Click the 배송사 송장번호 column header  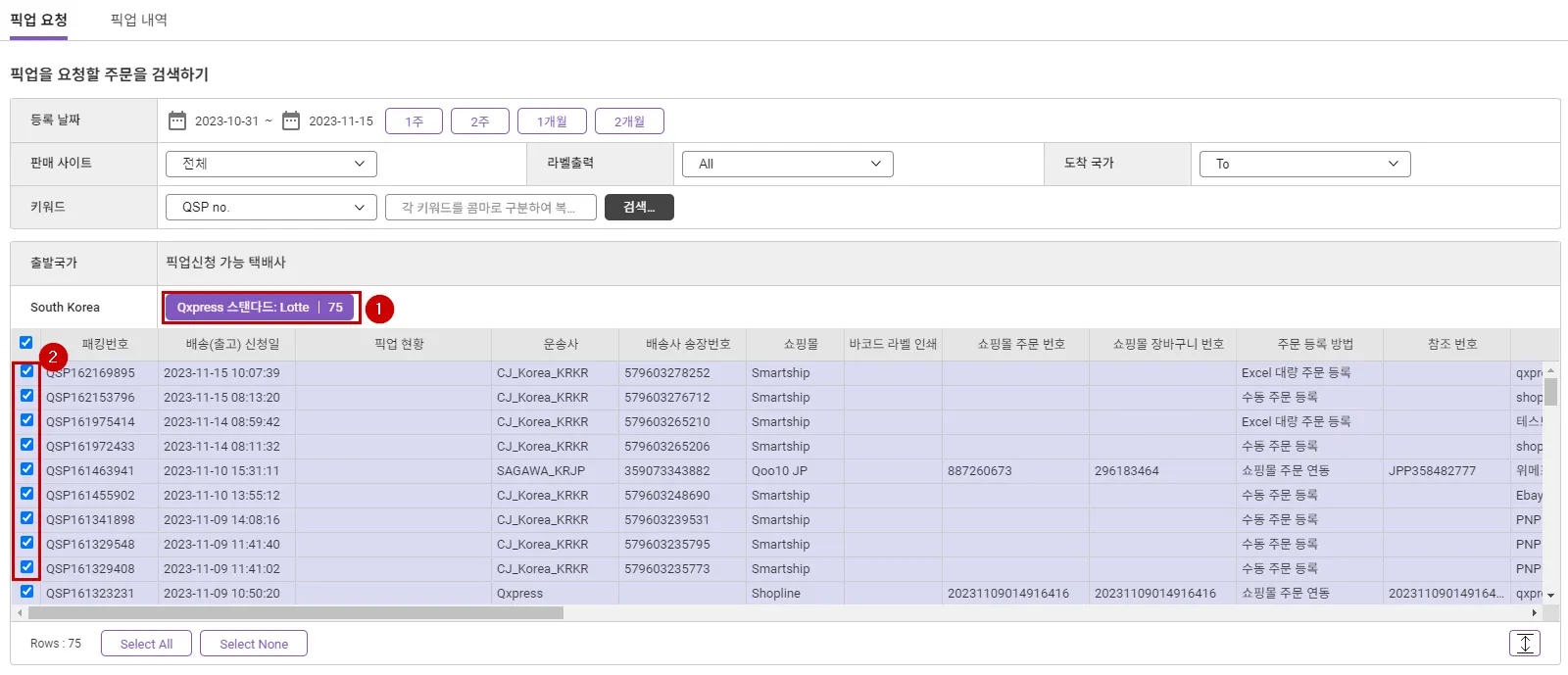click(688, 344)
